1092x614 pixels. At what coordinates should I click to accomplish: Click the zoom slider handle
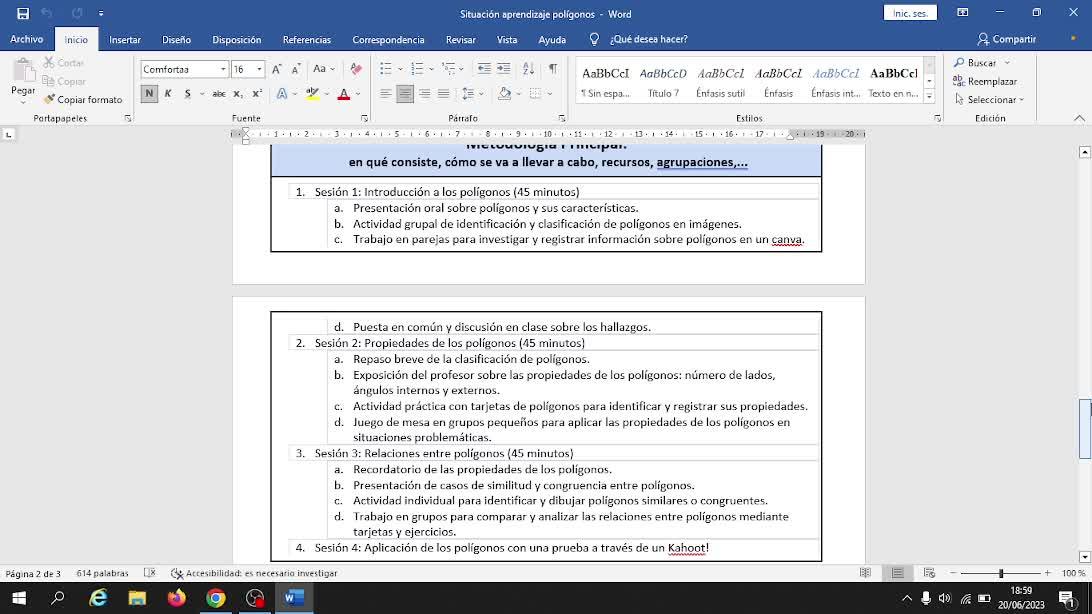point(1001,573)
